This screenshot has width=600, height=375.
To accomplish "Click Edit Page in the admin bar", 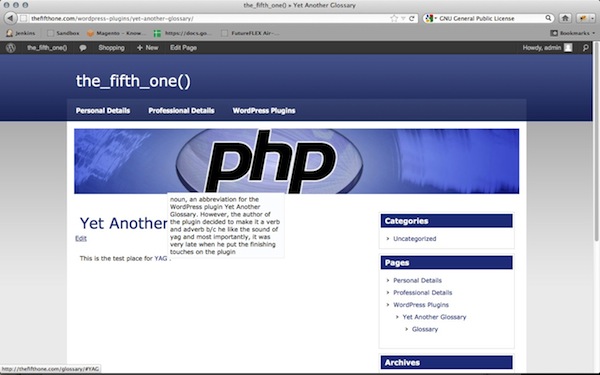I will [183, 48].
